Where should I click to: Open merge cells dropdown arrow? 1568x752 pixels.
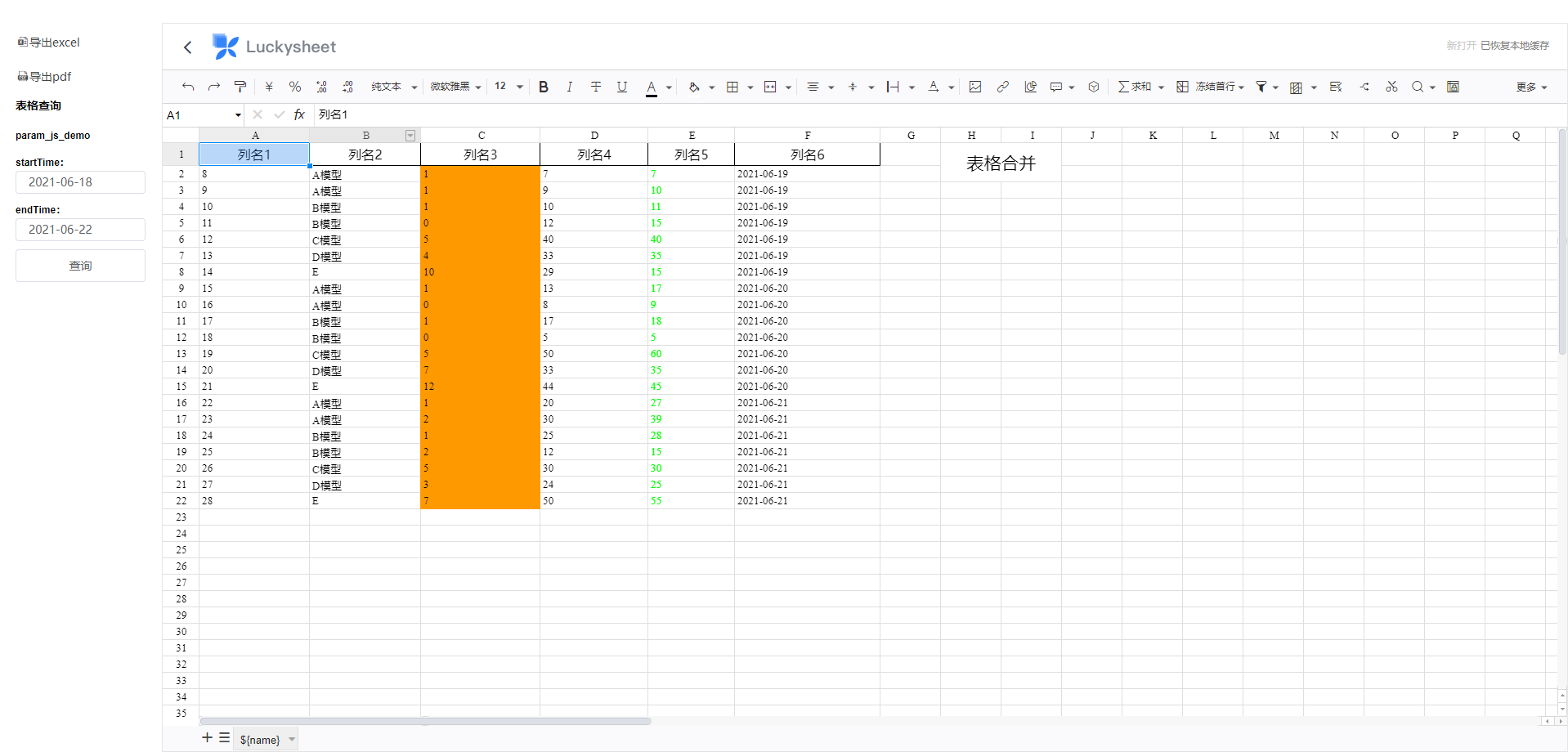point(788,87)
